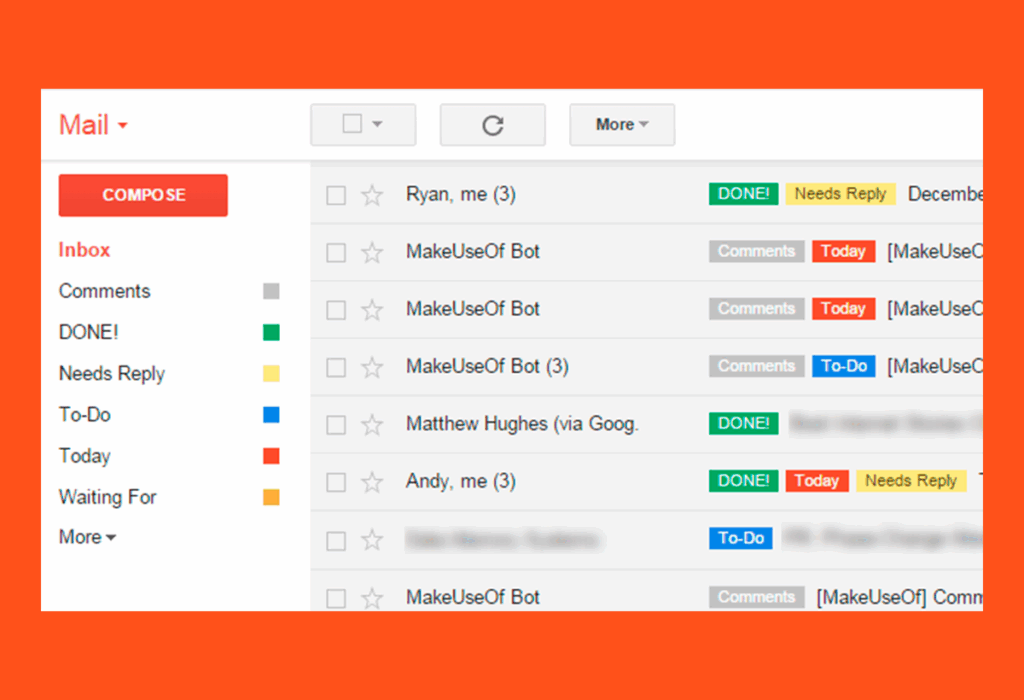Open the Needs Reply label link
The height and width of the screenshot is (700, 1024).
point(111,373)
